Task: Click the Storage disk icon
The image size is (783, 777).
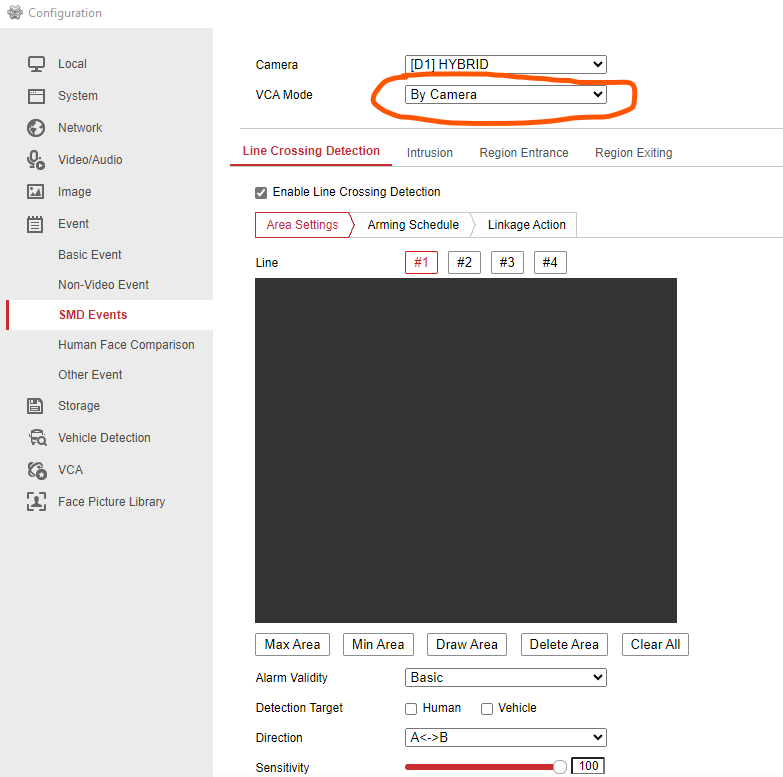Action: pos(36,406)
